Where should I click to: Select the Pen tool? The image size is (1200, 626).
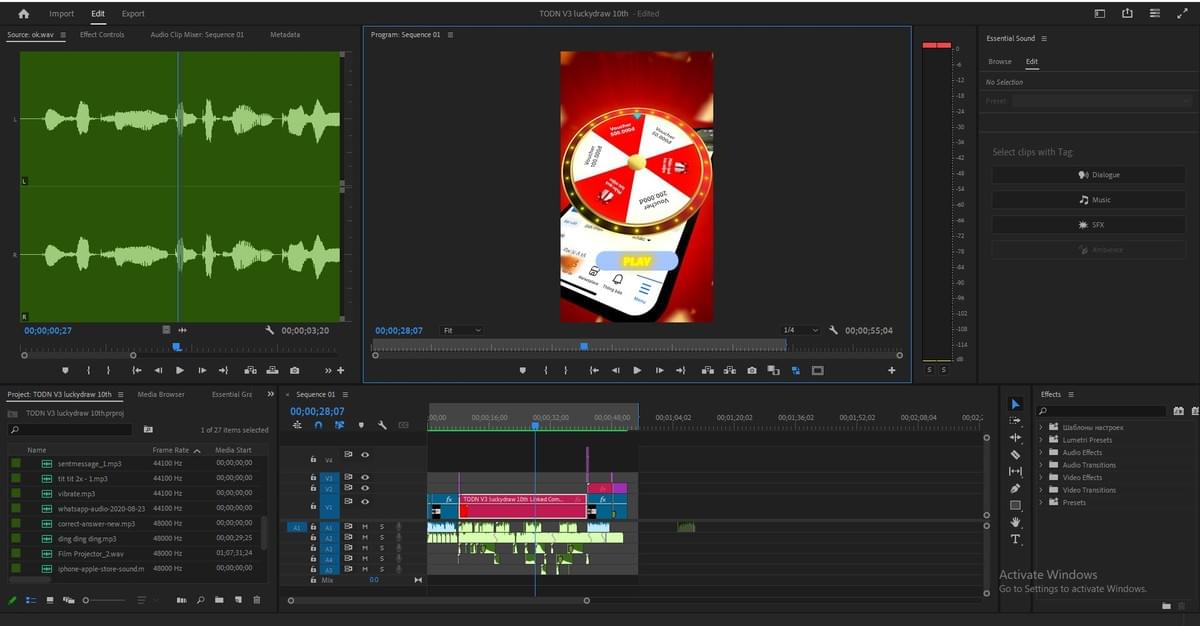(1015, 488)
